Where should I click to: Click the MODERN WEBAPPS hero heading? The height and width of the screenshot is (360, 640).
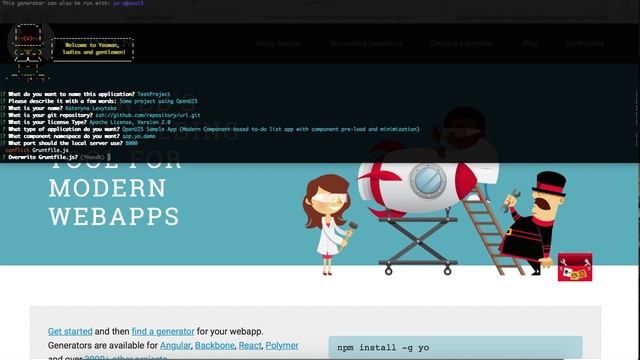click(114, 202)
